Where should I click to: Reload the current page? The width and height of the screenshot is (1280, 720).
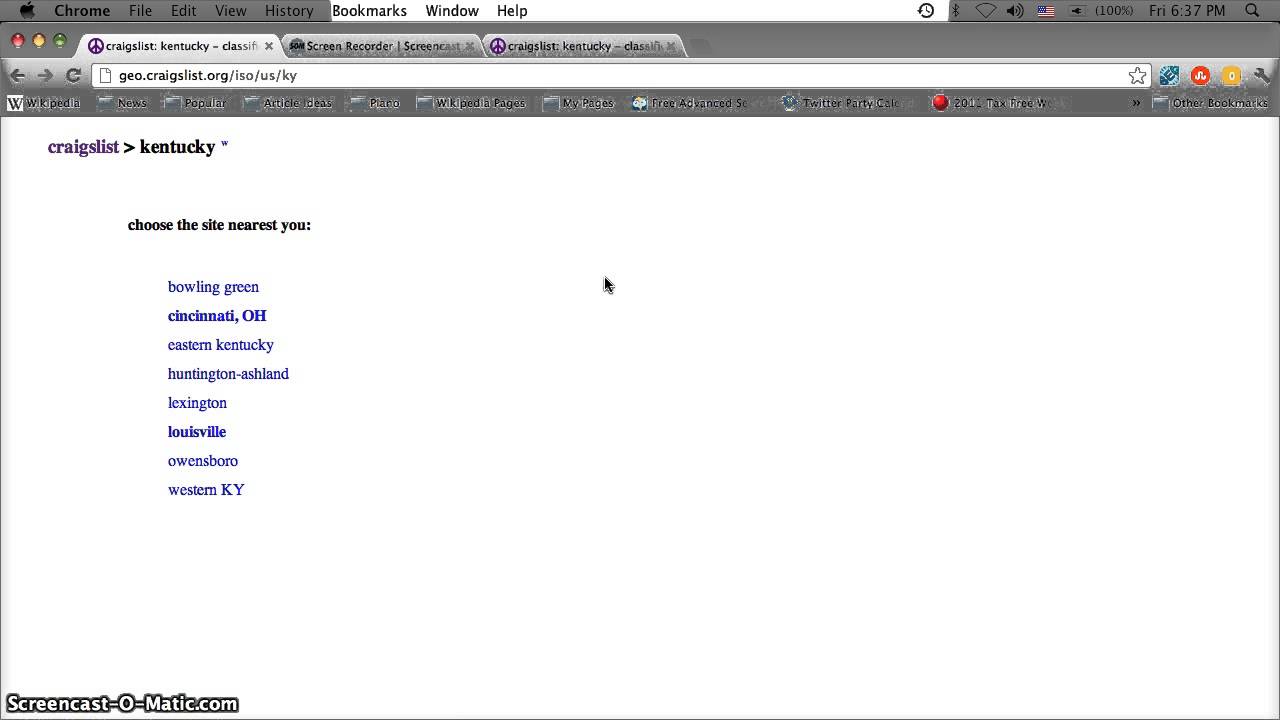click(x=73, y=75)
